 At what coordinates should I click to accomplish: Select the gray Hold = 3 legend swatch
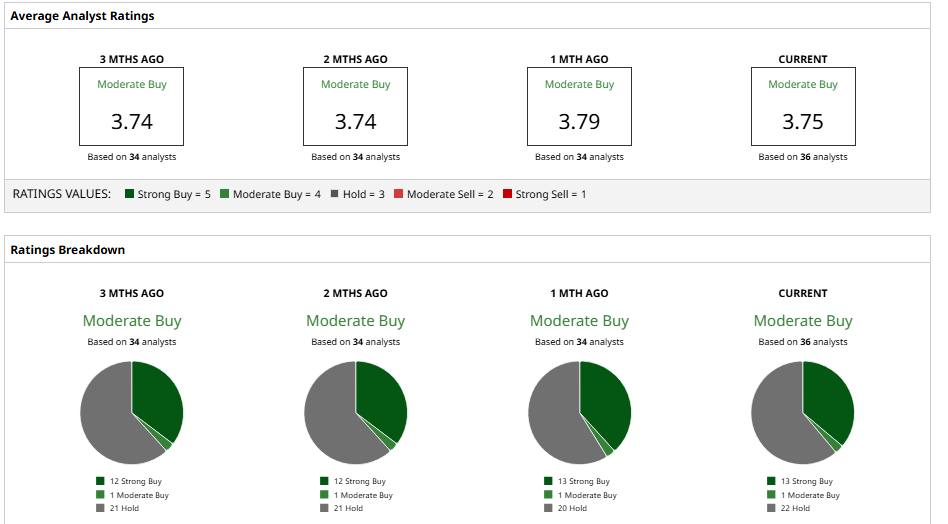pos(335,194)
